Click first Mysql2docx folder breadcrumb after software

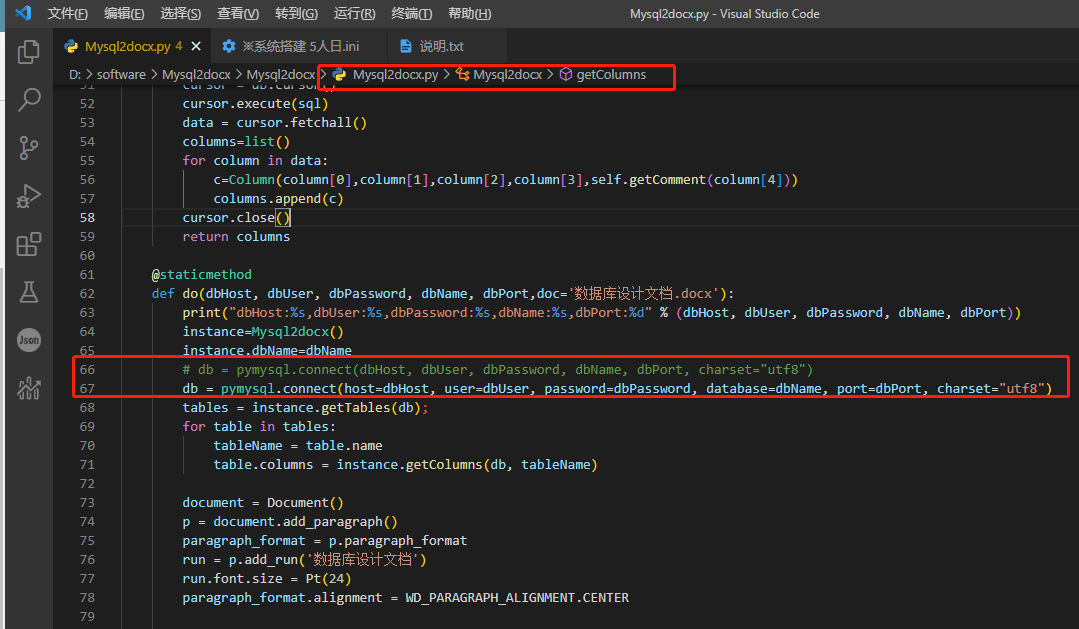[196, 74]
